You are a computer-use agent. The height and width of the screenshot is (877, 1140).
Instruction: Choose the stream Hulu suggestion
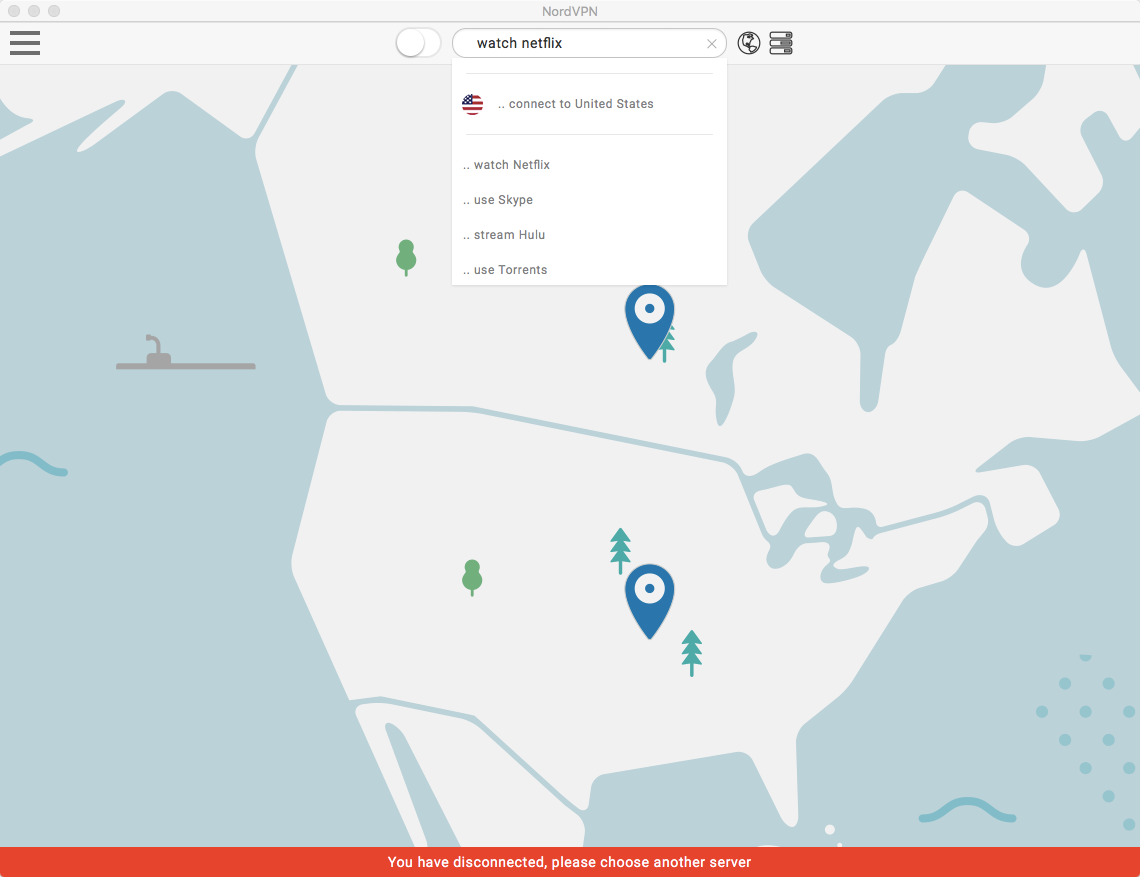click(589, 235)
